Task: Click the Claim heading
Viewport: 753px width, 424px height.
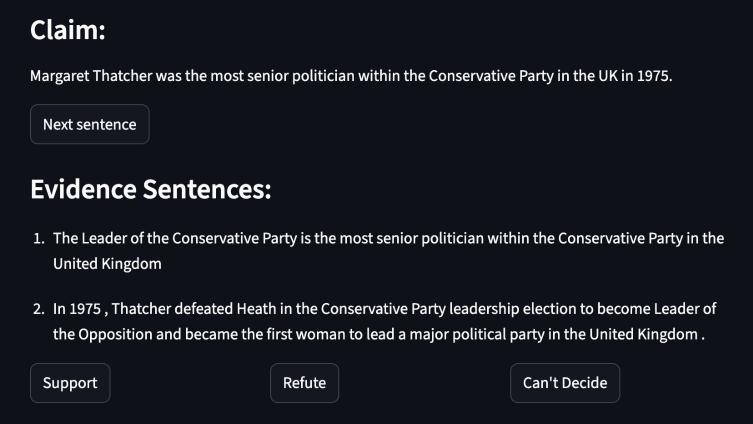Action: pos(69,31)
